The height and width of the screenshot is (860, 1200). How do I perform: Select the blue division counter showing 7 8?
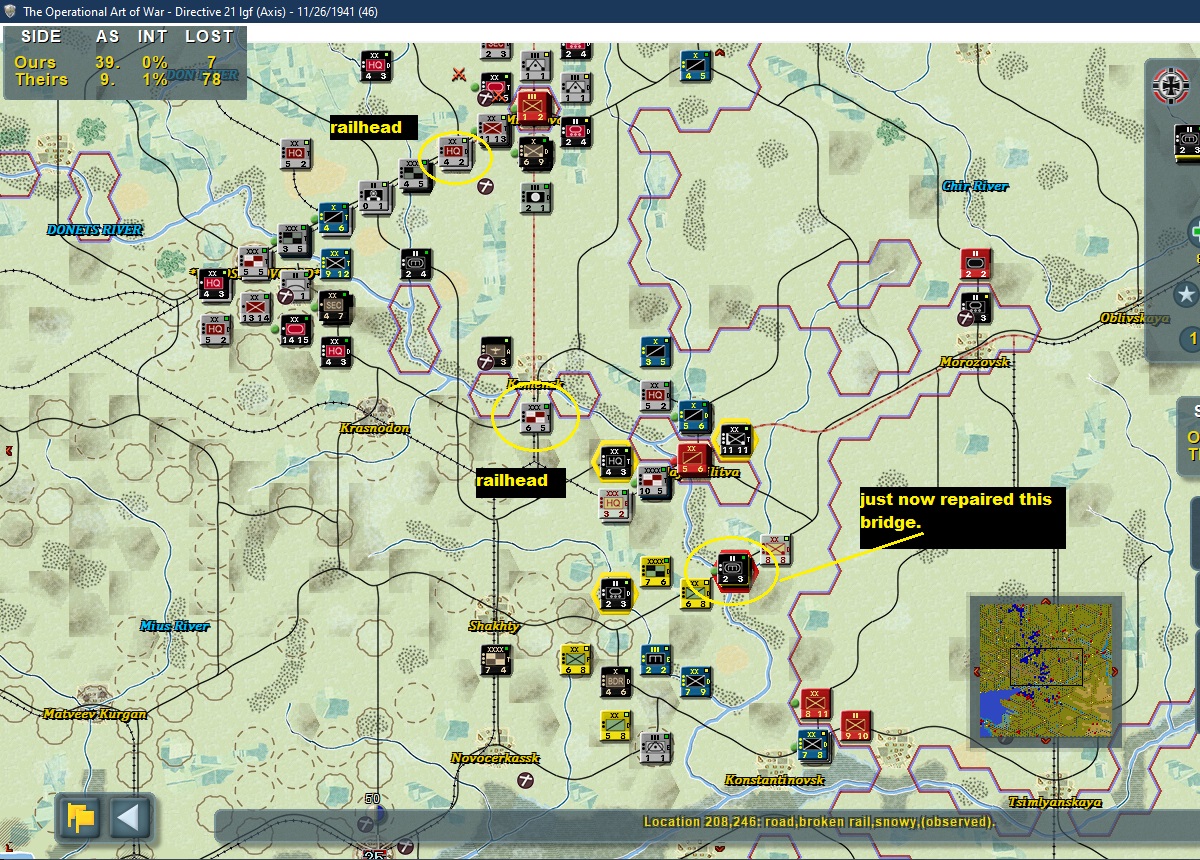815,745
